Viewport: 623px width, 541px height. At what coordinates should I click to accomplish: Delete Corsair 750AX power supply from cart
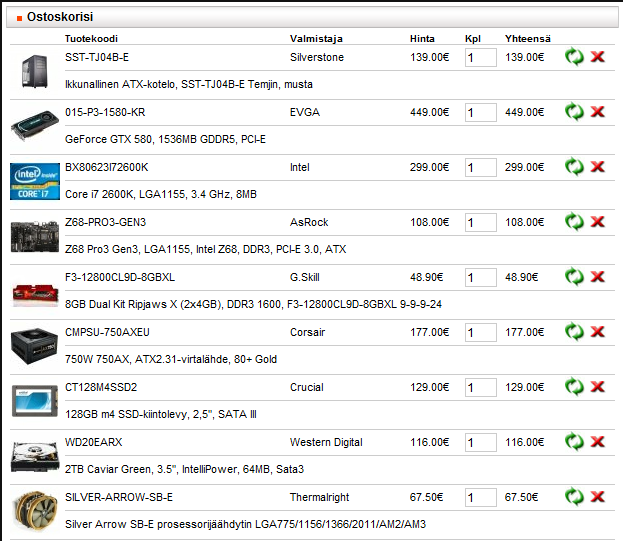[597, 332]
